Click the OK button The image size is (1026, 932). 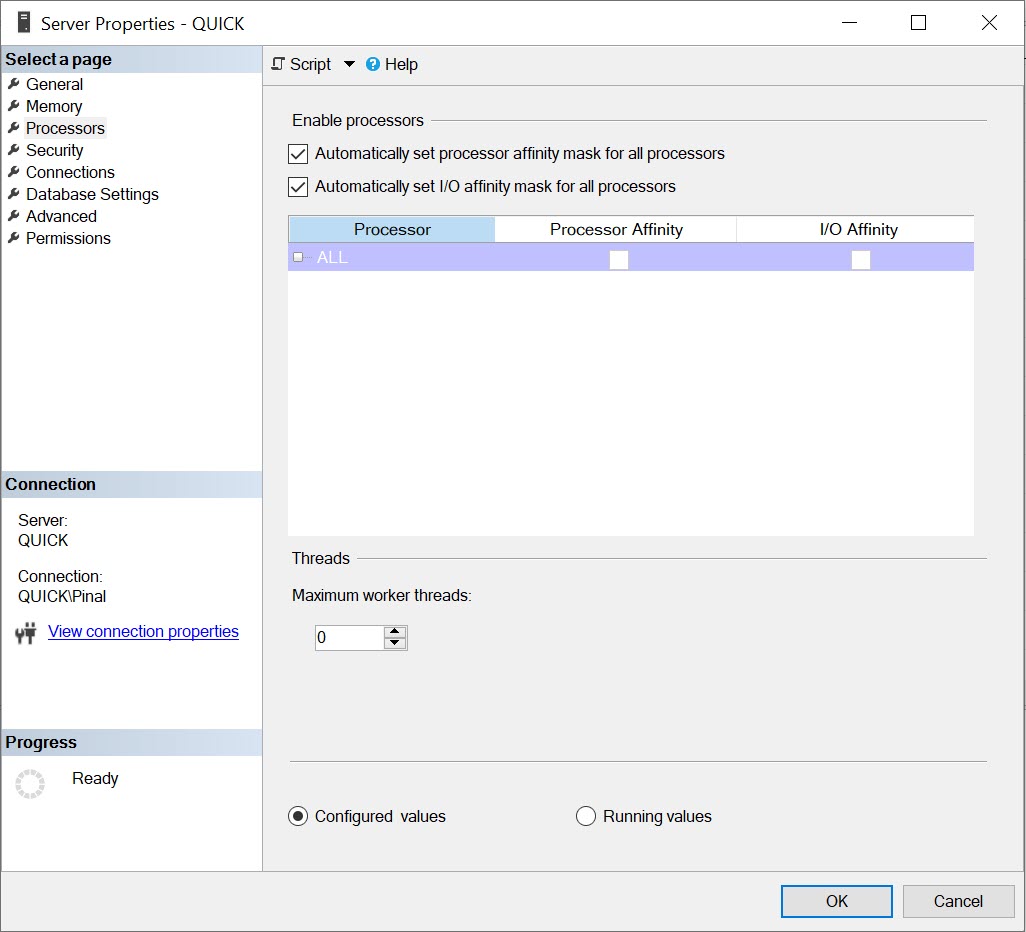(836, 901)
